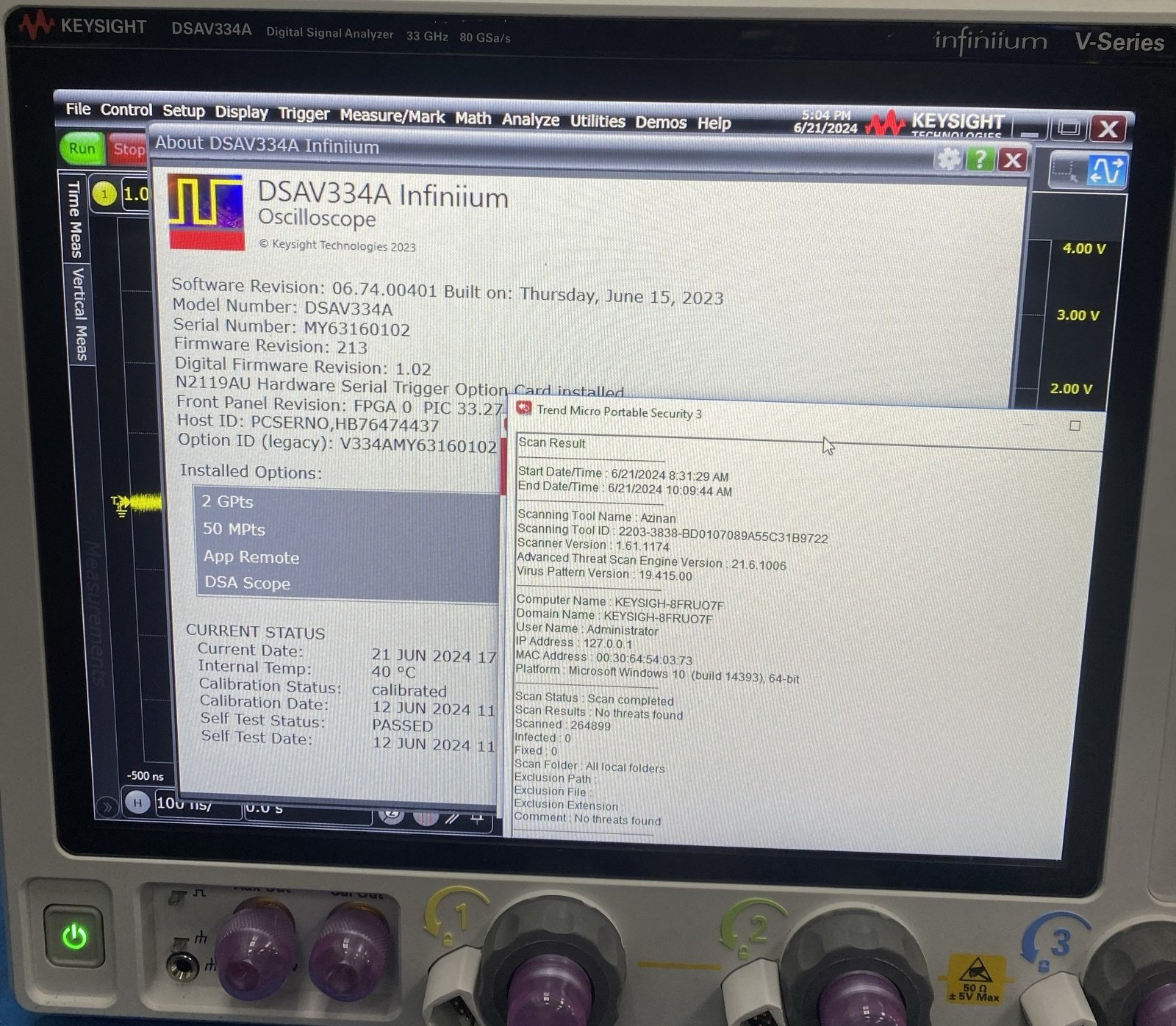The image size is (1176, 1026).
Task: Click the Scanned 264899 count line
Action: point(562,725)
